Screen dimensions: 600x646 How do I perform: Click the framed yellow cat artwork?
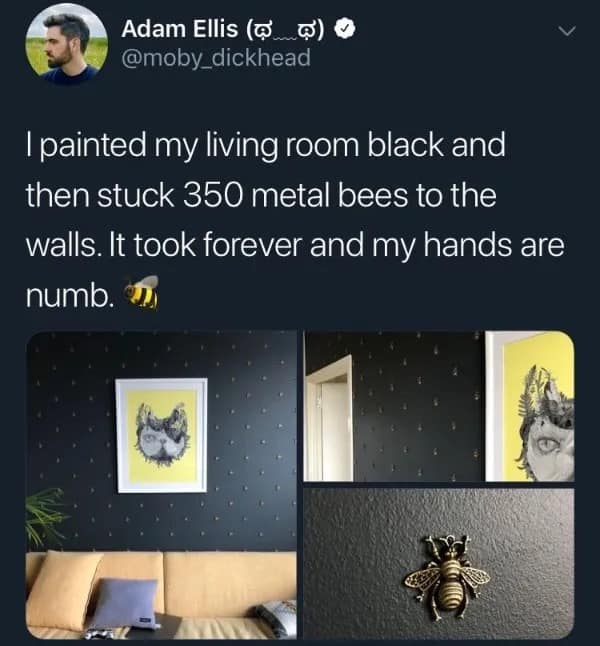[162, 435]
